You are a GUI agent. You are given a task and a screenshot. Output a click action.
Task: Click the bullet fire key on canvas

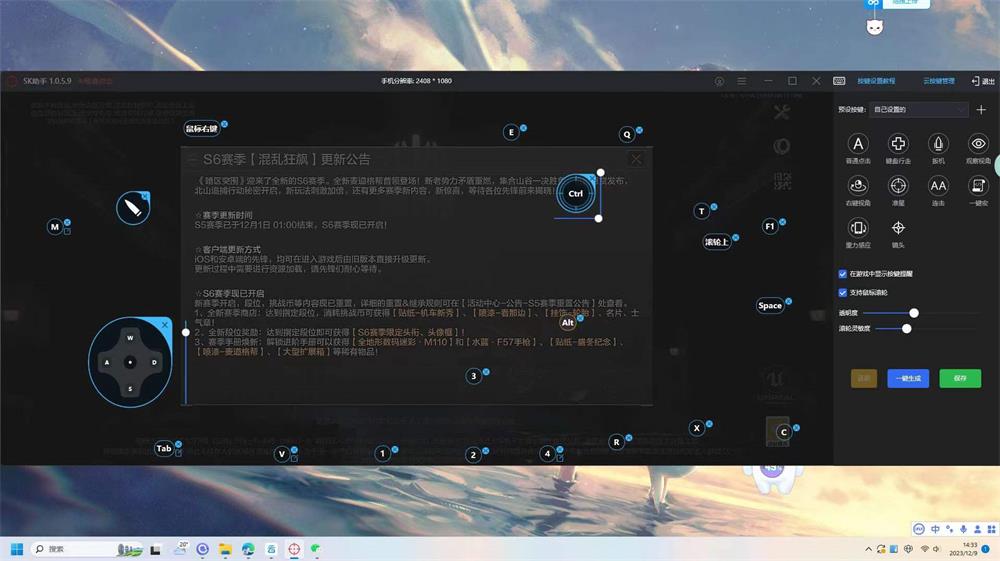pyautogui.click(x=133, y=208)
